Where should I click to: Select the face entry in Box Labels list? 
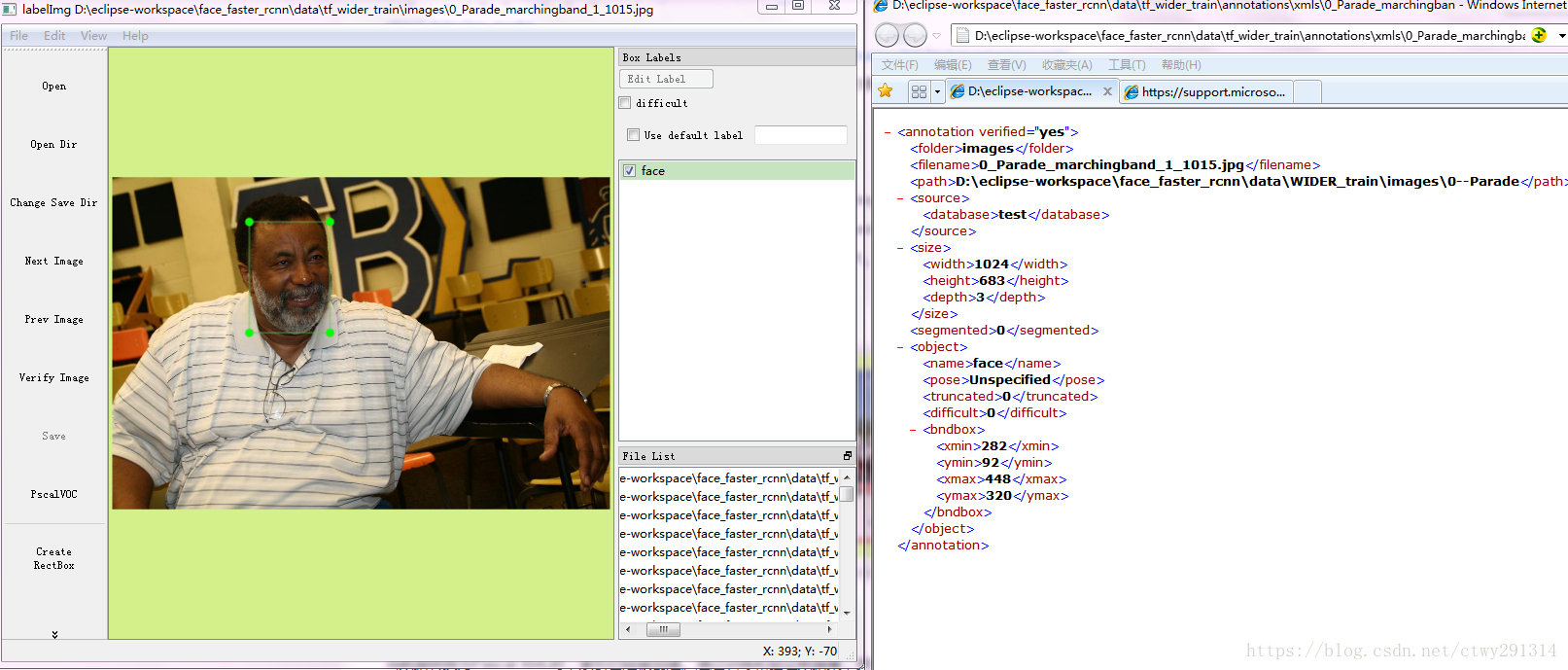pyautogui.click(x=737, y=171)
